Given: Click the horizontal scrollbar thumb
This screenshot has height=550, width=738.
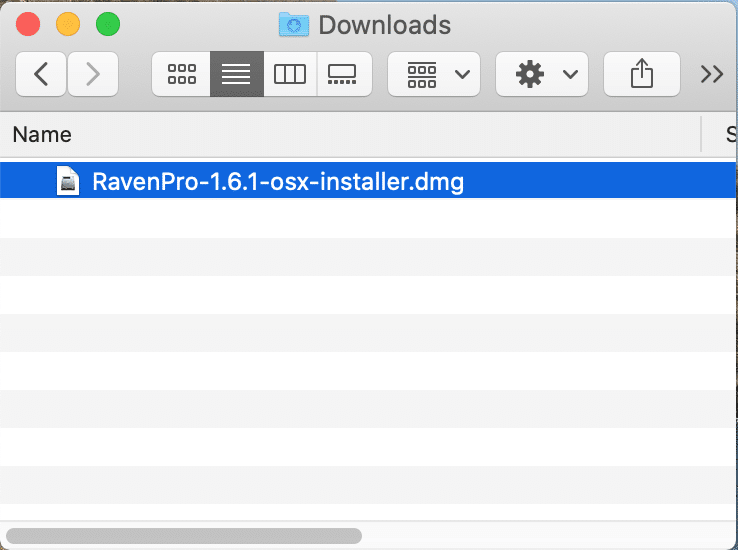Looking at the screenshot, I should point(184,535).
